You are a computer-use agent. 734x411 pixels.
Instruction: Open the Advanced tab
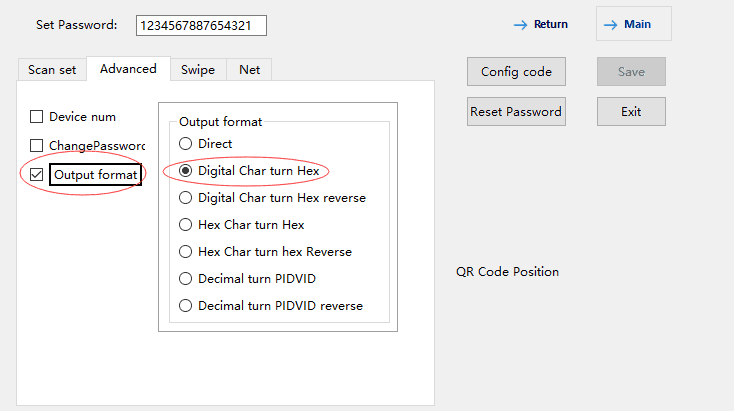pos(128,69)
